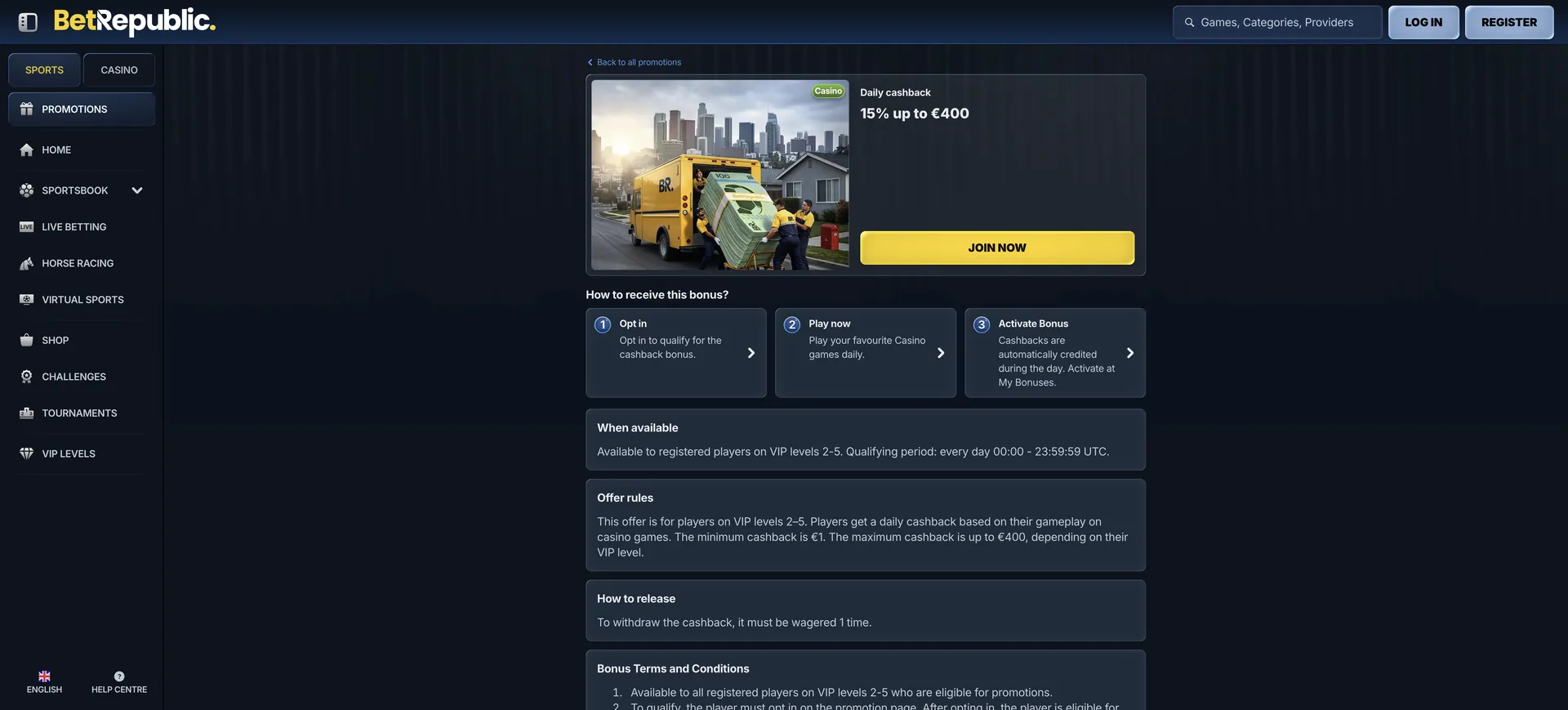The image size is (1568, 710).
Task: Switch to the Sports tab
Action: click(x=44, y=70)
